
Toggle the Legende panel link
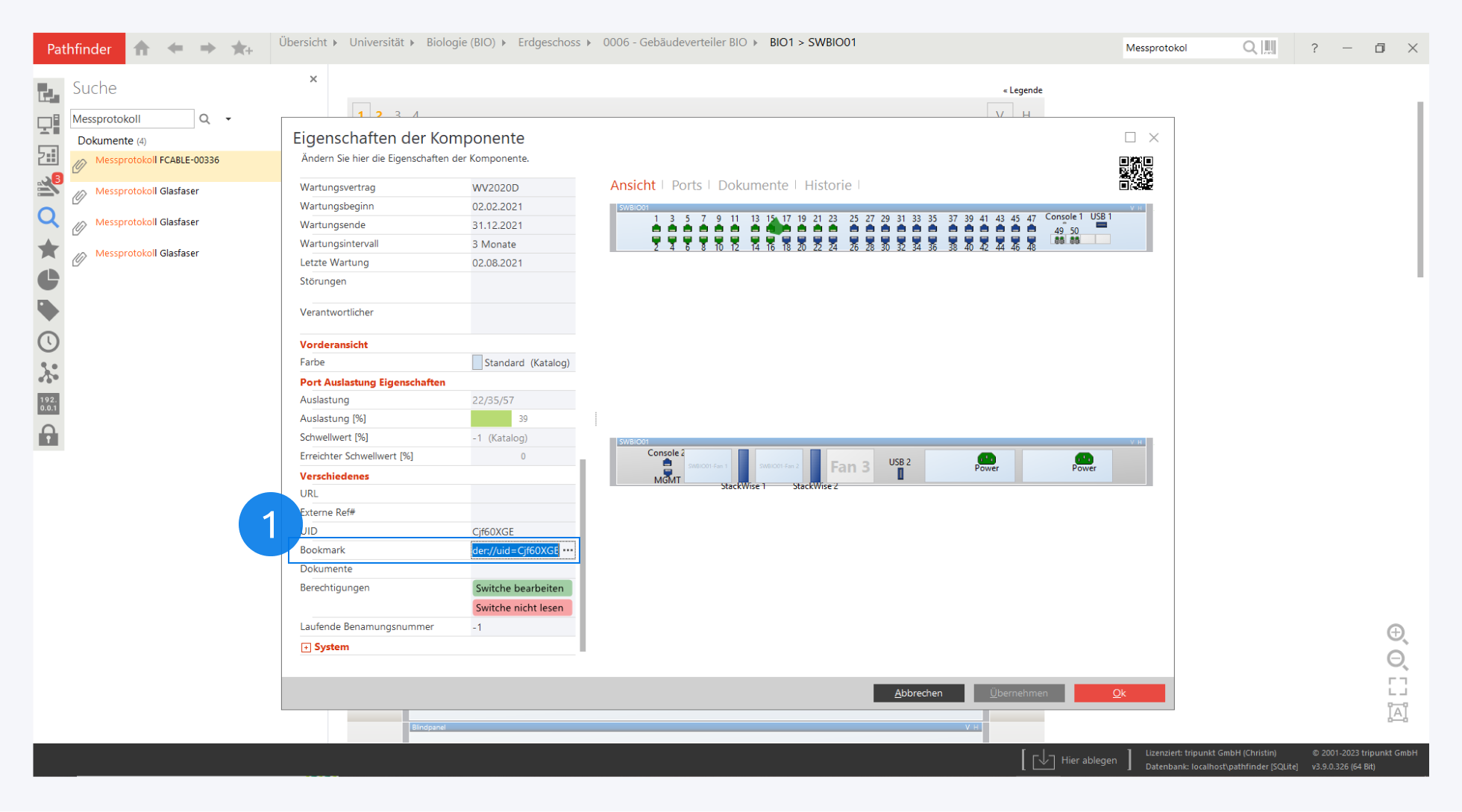coord(1023,90)
